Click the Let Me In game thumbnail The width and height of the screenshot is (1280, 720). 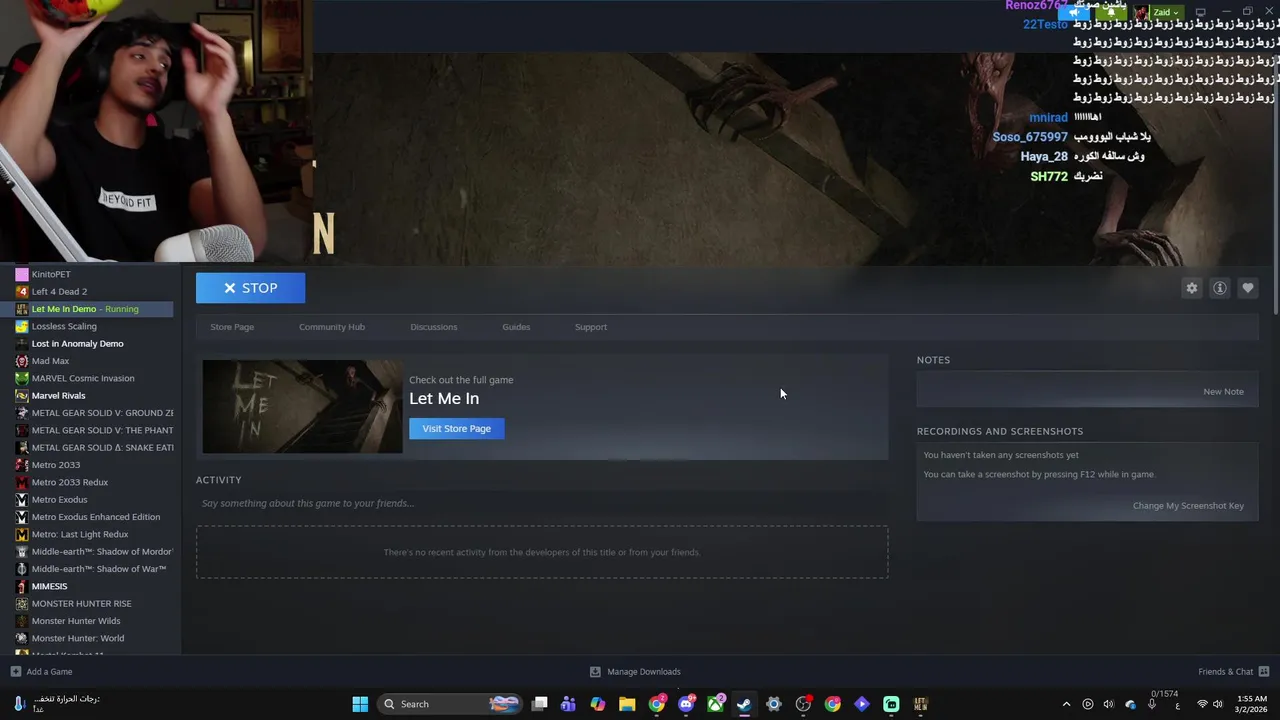[x=302, y=406]
